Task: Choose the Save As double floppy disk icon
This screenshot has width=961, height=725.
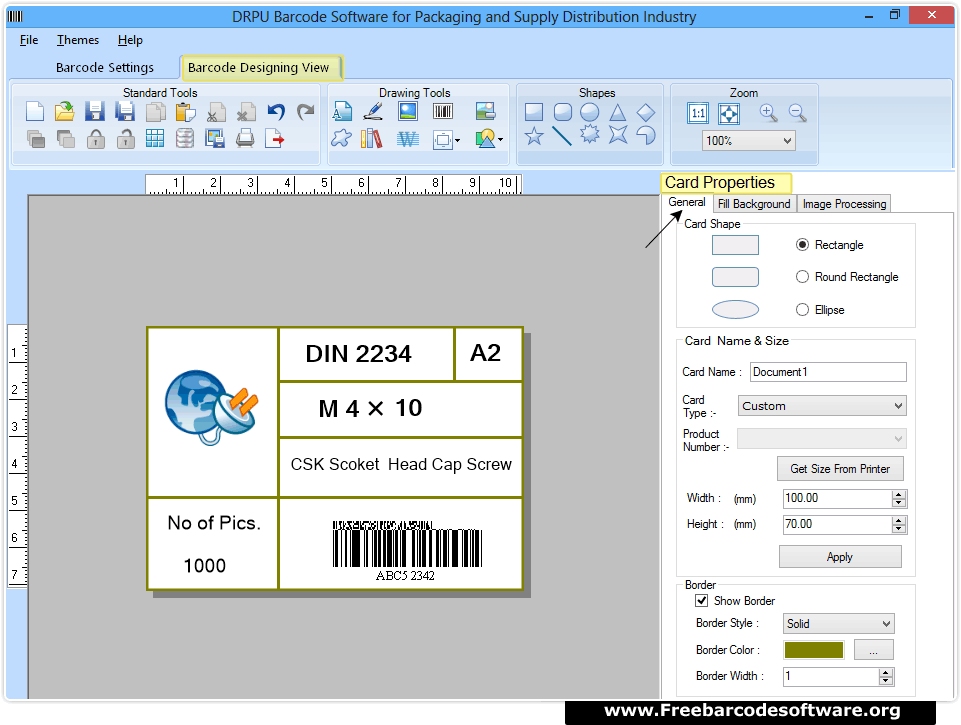Action: [124, 112]
